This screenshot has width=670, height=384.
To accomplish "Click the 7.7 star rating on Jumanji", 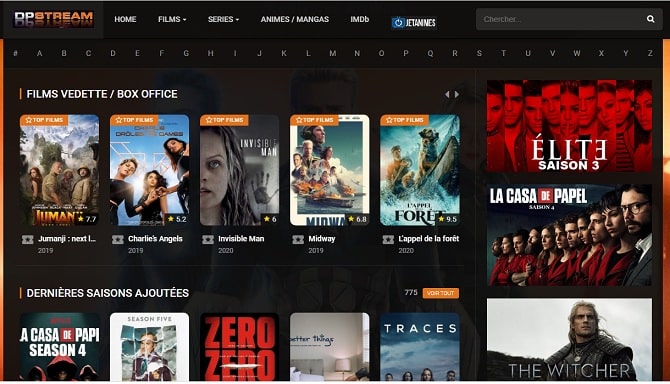I will point(87,219).
